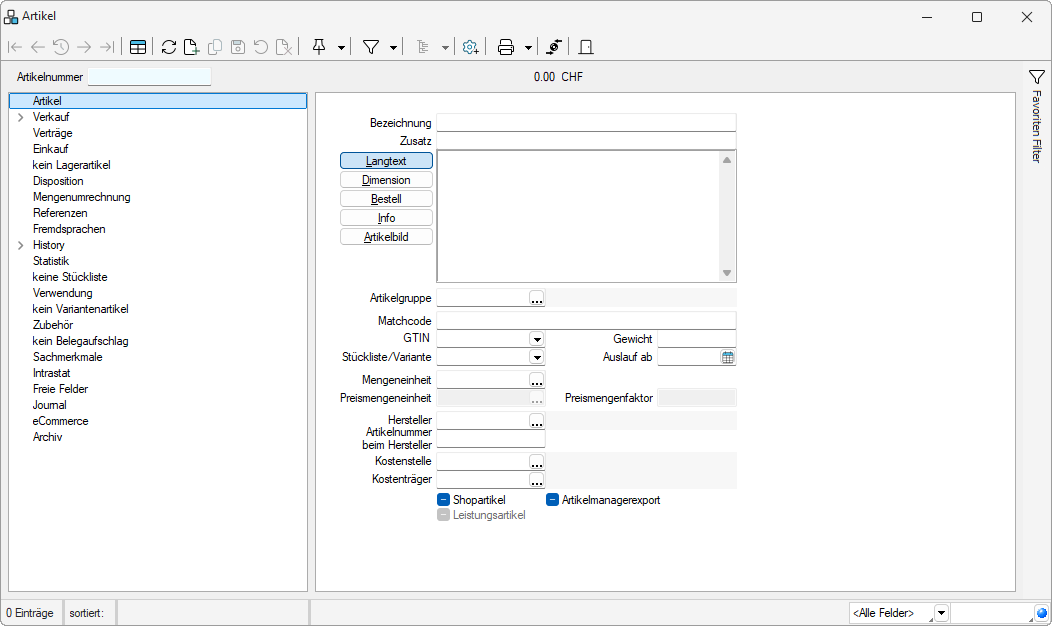Open the calendar picker for Auslauf ab
This screenshot has height=626, width=1052.
tap(728, 357)
